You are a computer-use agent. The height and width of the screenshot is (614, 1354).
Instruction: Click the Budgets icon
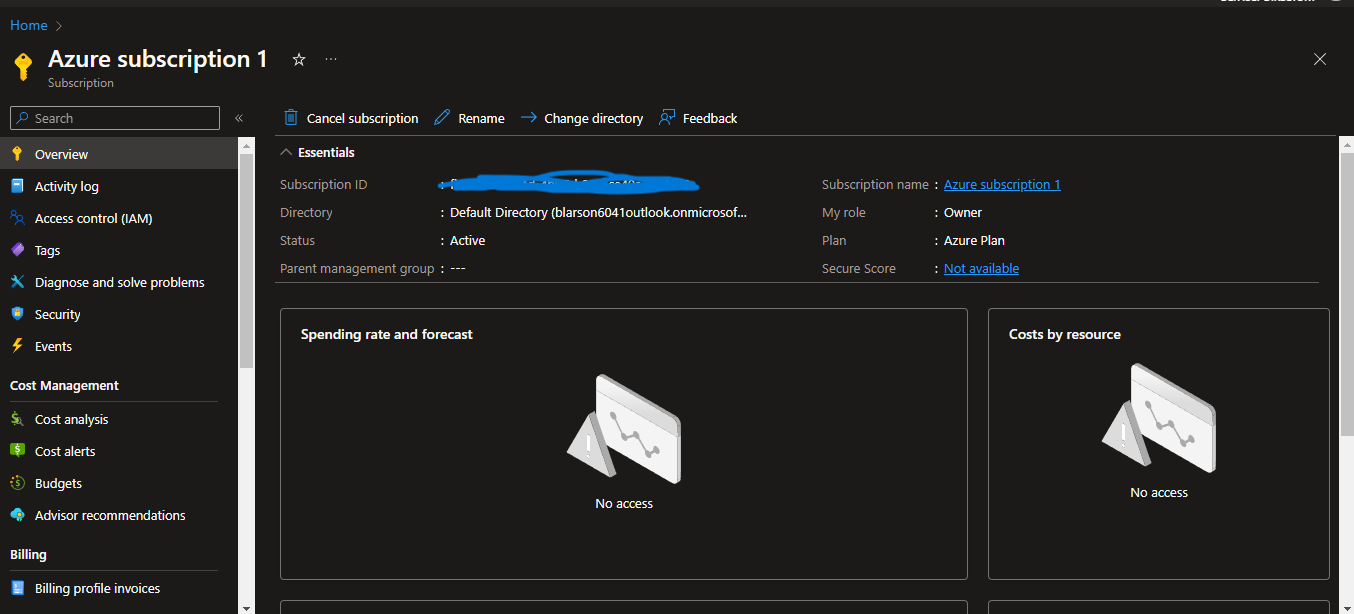point(18,483)
